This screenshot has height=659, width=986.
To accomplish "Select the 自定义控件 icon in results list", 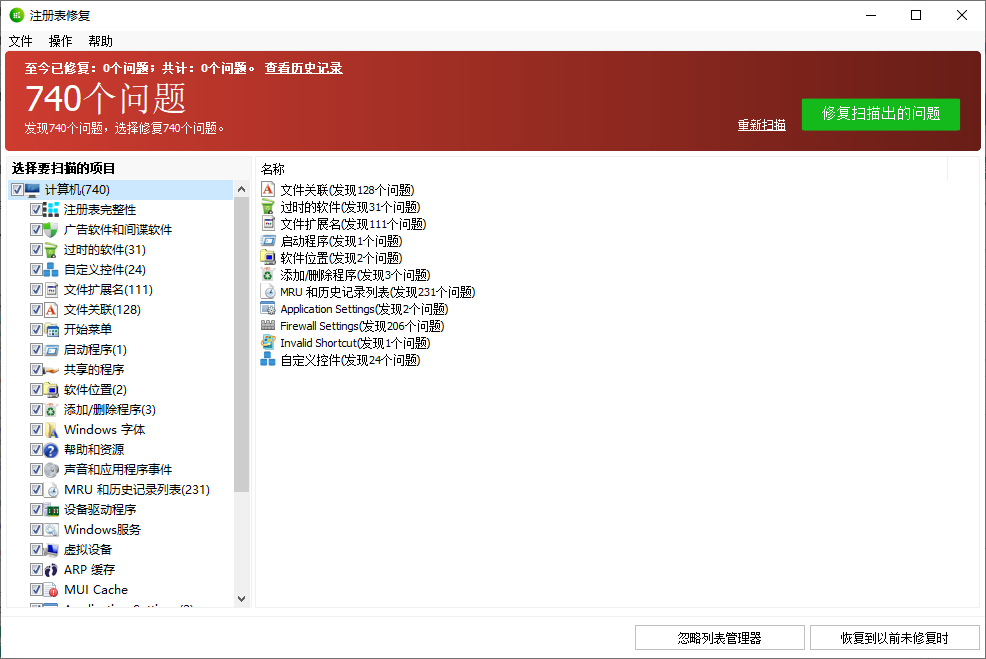I will 266,359.
